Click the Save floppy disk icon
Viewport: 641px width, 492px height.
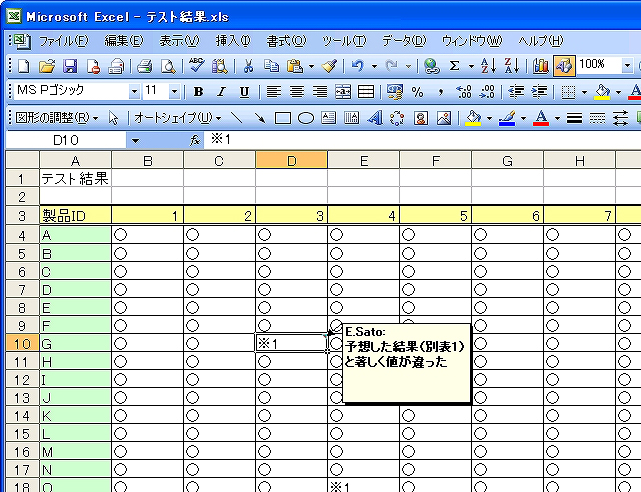coord(70,66)
